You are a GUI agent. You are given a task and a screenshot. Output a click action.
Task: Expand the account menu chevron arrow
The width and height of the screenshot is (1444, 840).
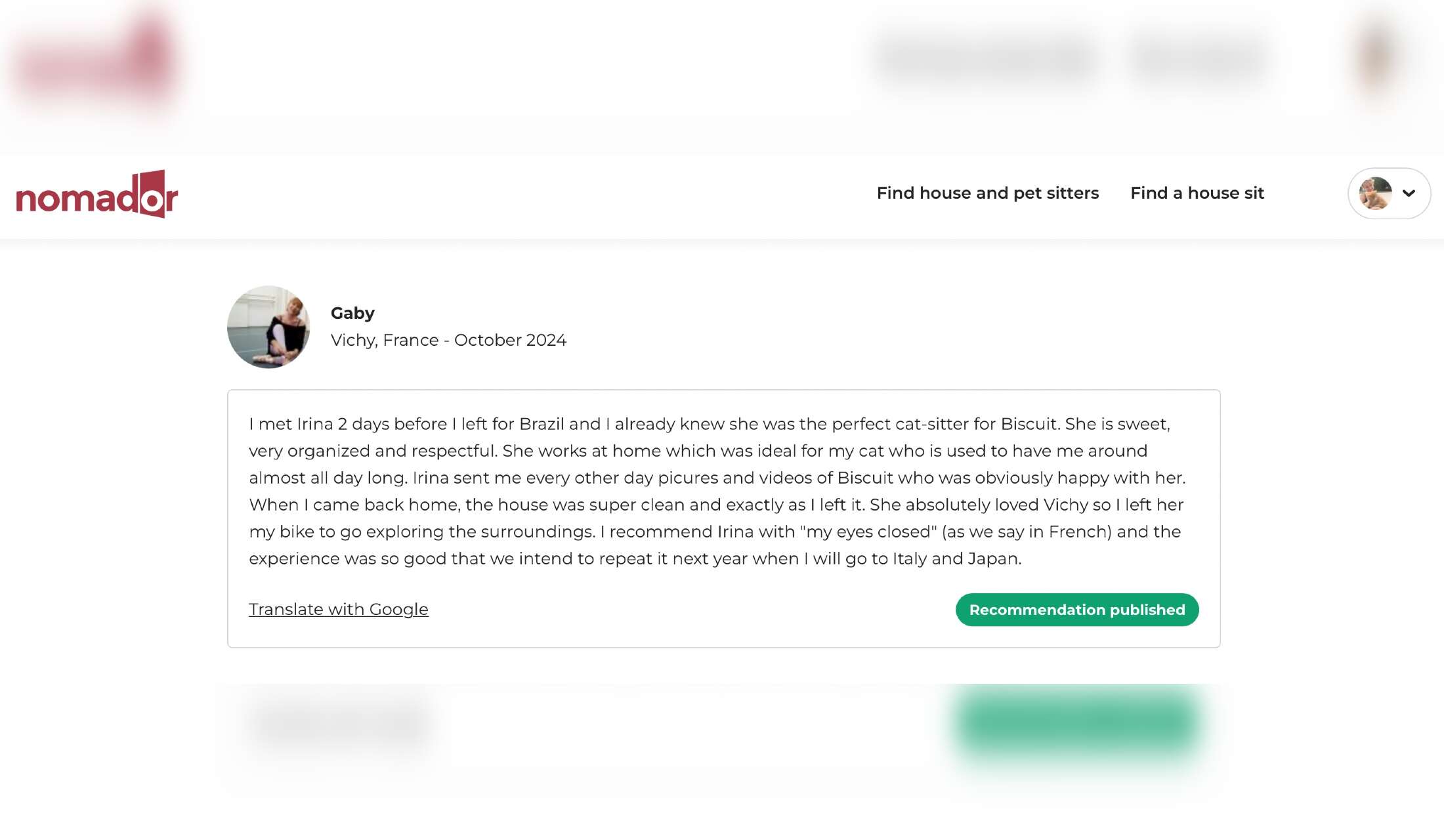[x=1409, y=193]
